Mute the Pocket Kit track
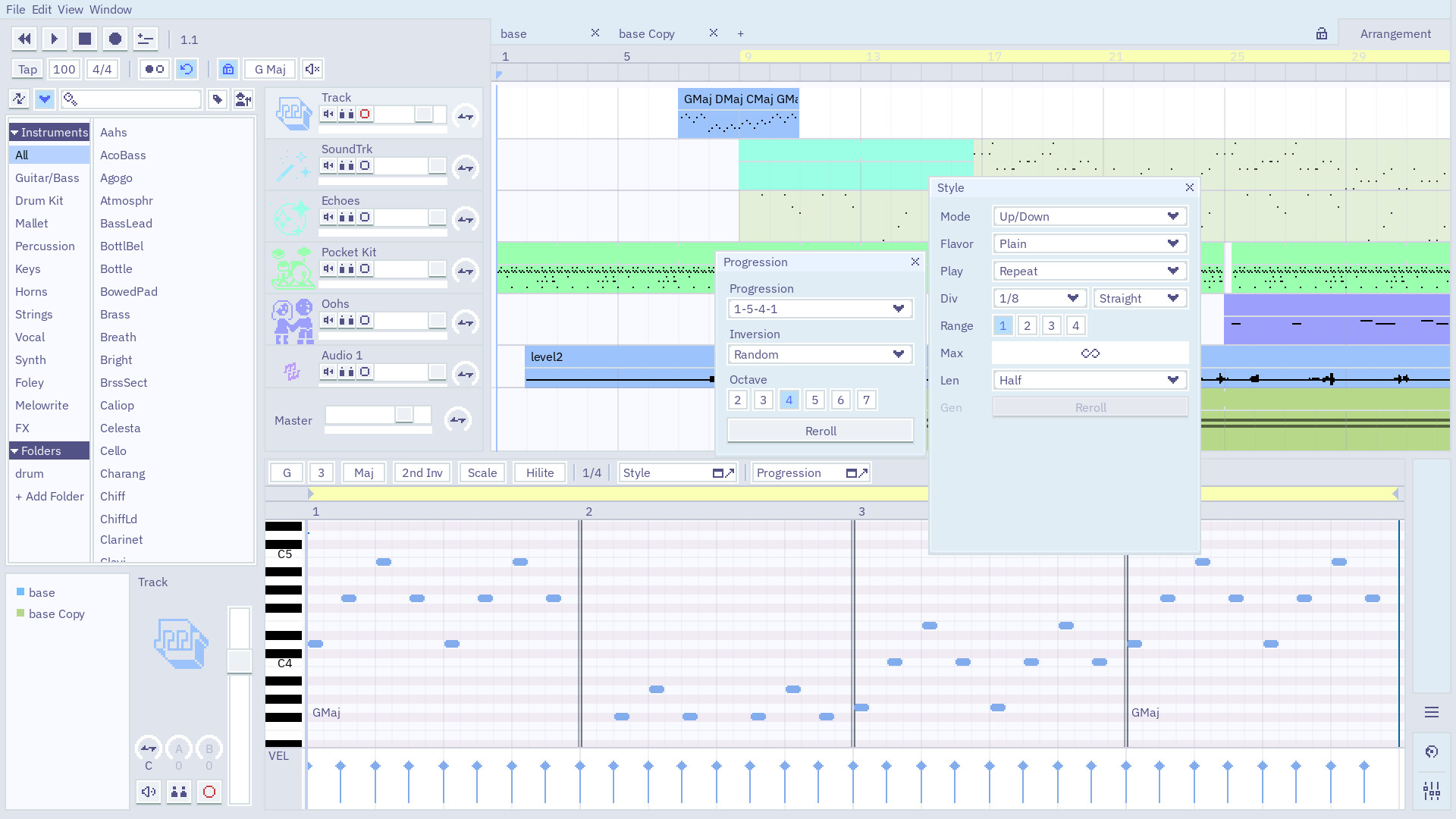Screen dimensions: 1456x819 tap(328, 268)
